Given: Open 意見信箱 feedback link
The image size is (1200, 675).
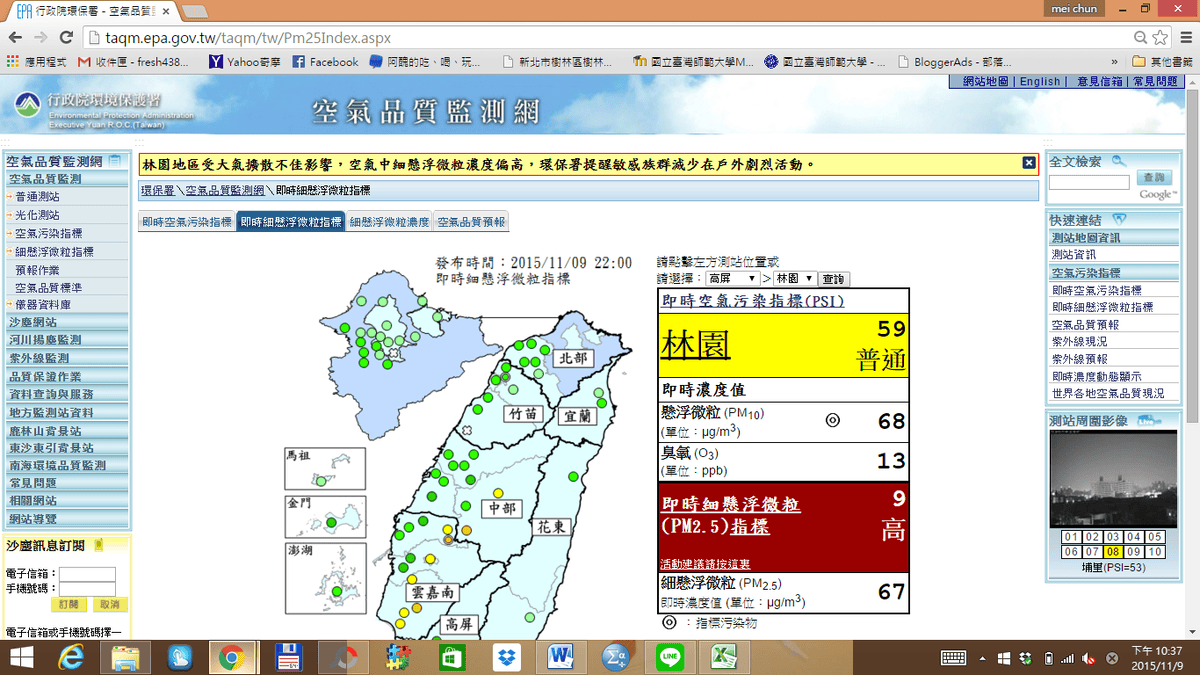Looking at the screenshot, I should (x=1100, y=82).
